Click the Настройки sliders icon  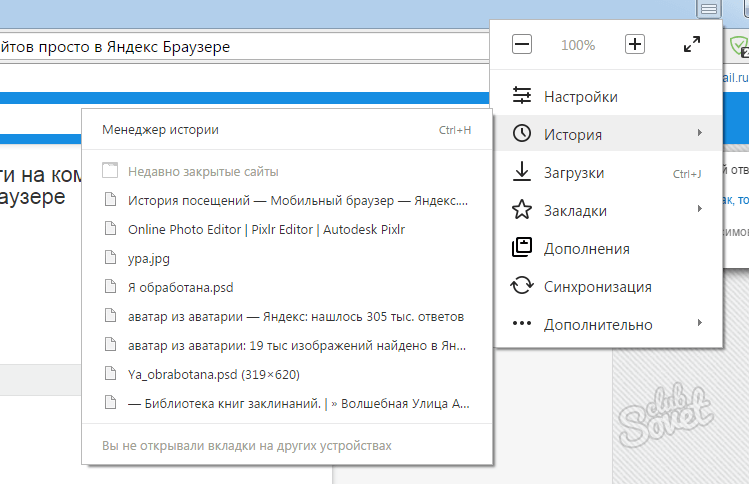[522, 97]
